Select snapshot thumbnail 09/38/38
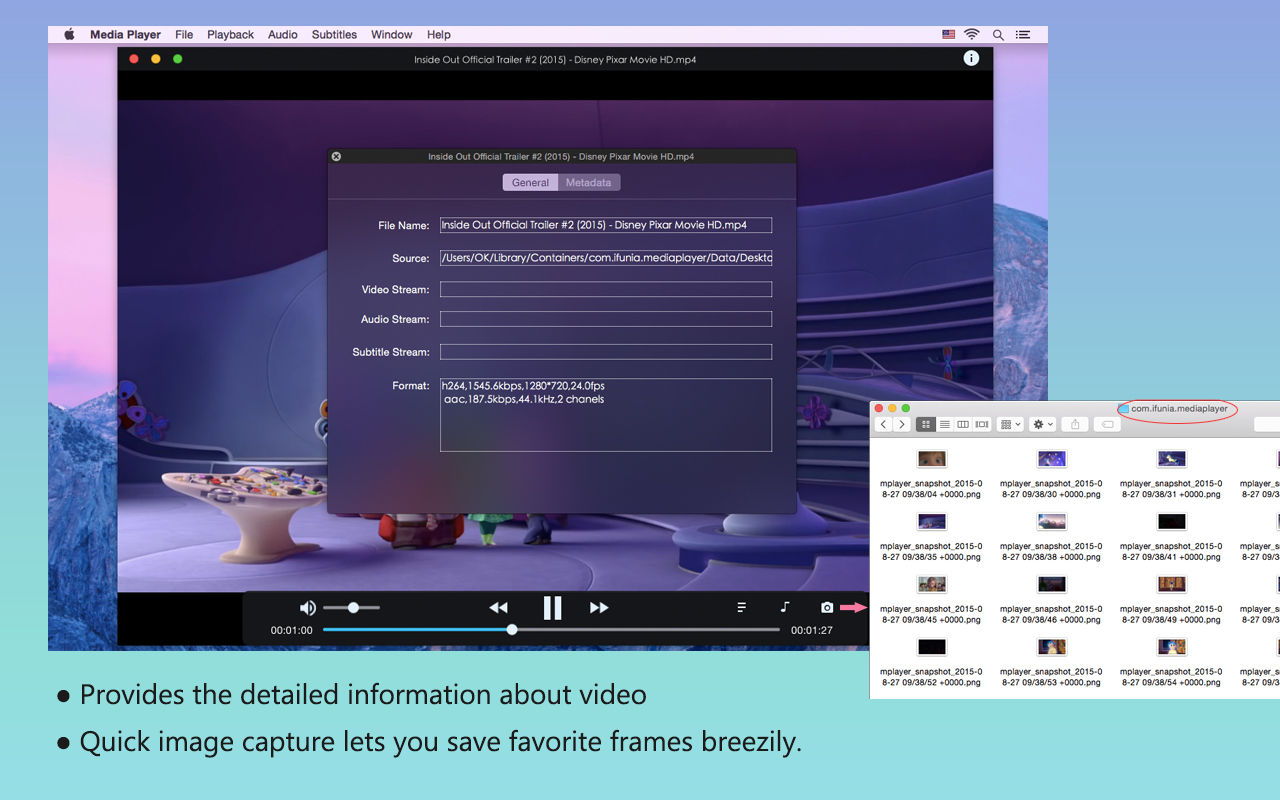This screenshot has width=1280, height=800. tap(1051, 521)
